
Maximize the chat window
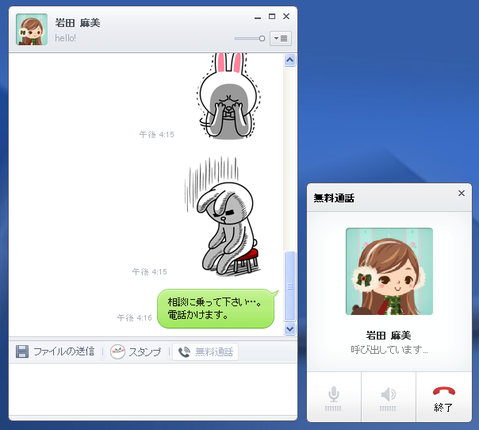272,16
